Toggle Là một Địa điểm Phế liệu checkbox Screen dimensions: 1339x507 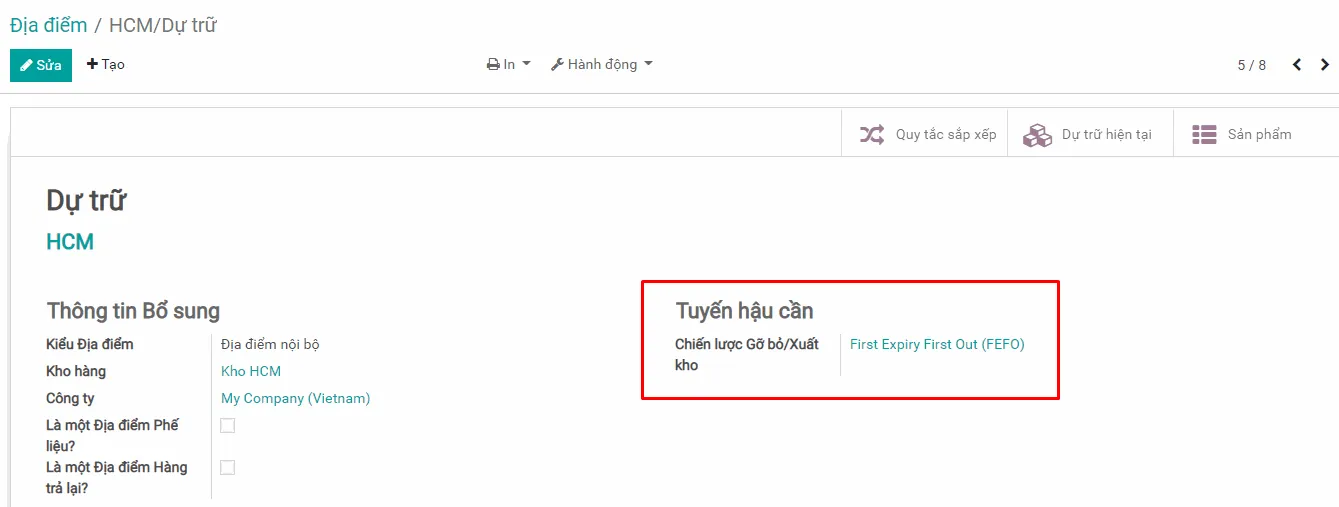point(228,425)
